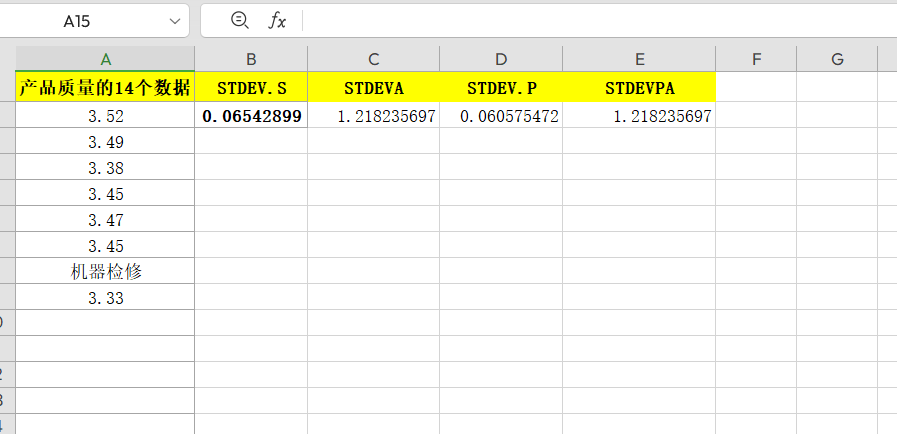Select column C header
Screen dimensions: 897x434
click(373, 59)
